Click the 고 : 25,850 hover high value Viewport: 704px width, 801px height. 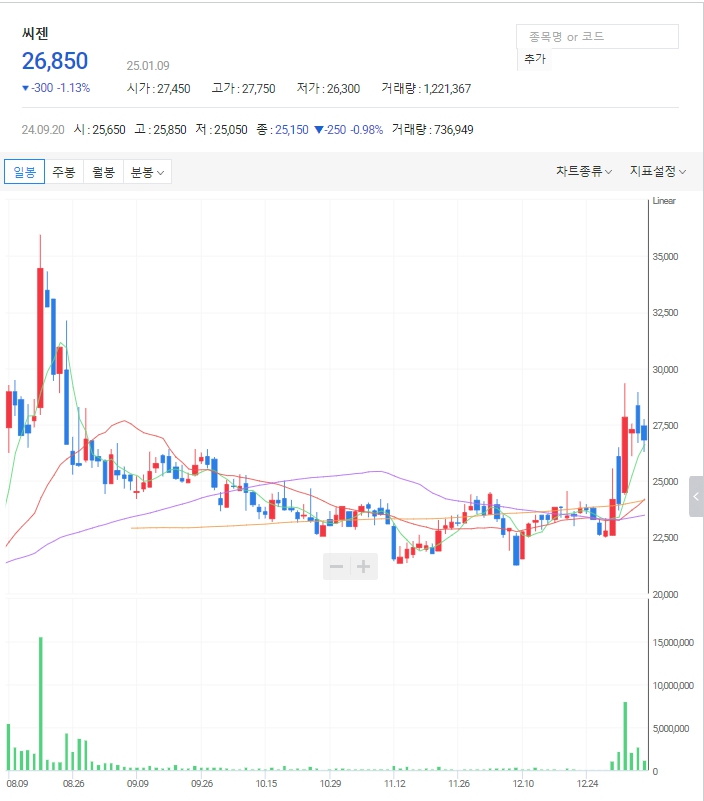pos(160,130)
